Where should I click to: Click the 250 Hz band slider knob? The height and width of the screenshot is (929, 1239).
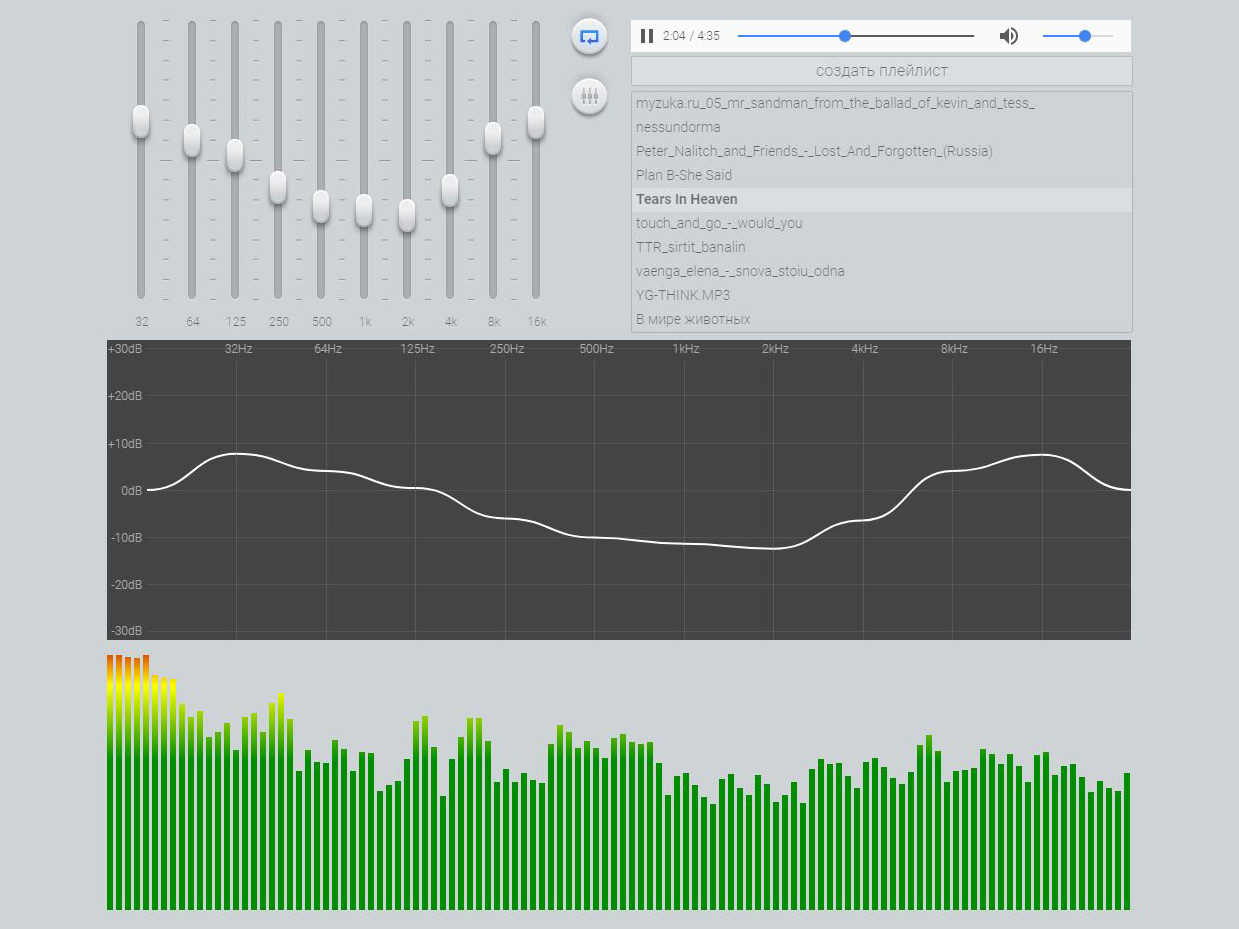click(x=278, y=187)
